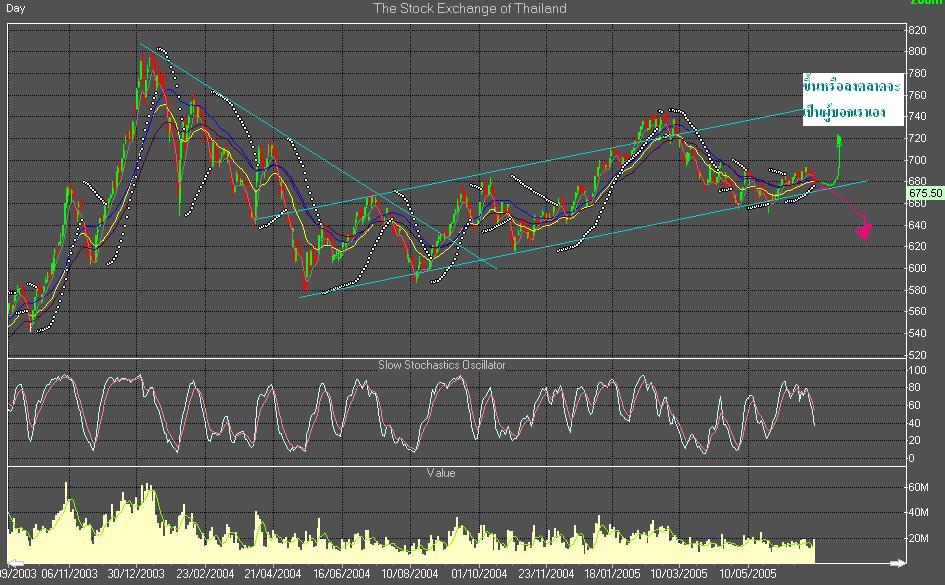
Task: Click "The Stock Exchange of Thailand" chart title
Action: [469, 8]
